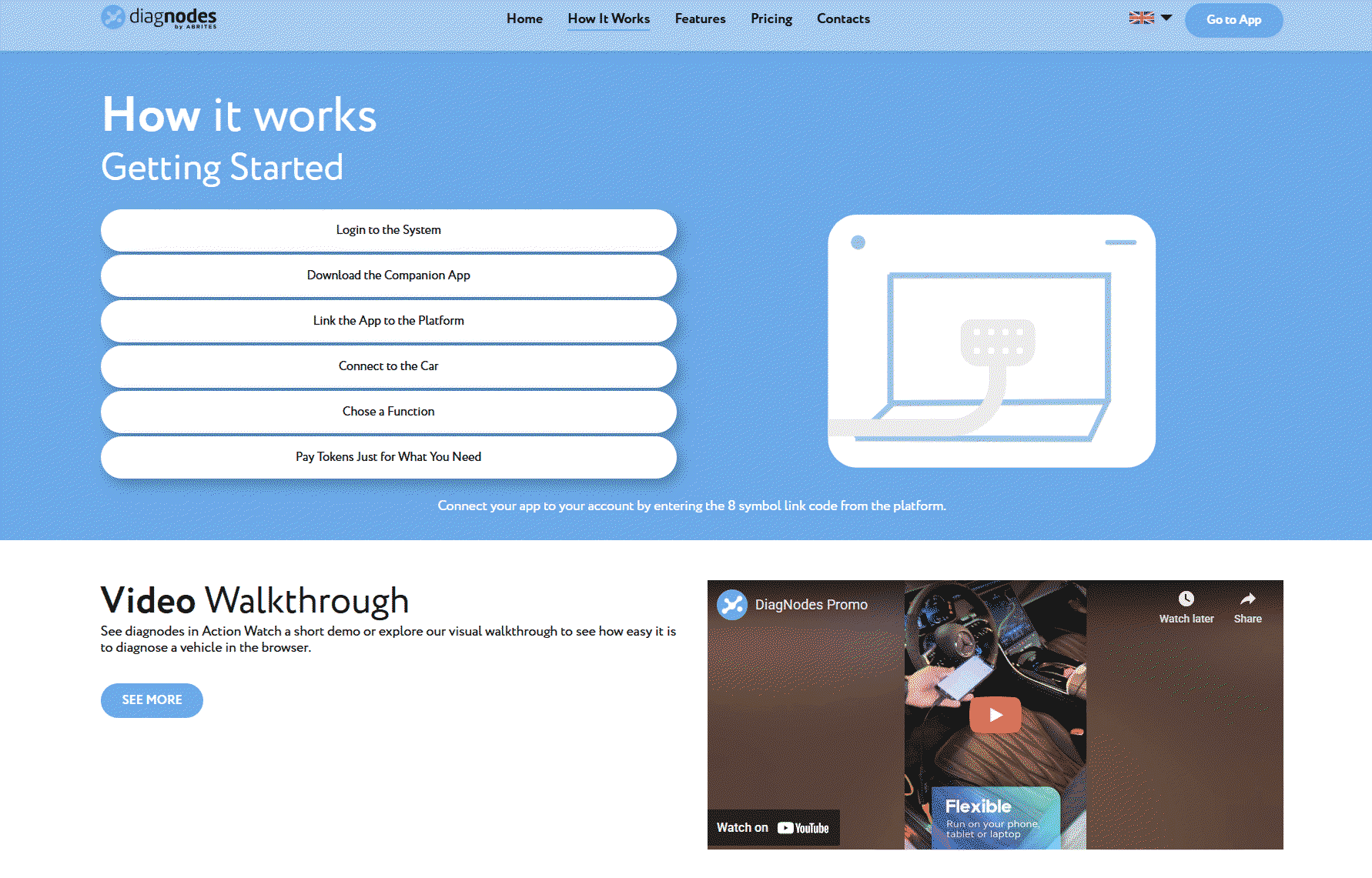The height and width of the screenshot is (878, 1372).
Task: Open the Contacts page
Action: pyautogui.click(x=843, y=19)
